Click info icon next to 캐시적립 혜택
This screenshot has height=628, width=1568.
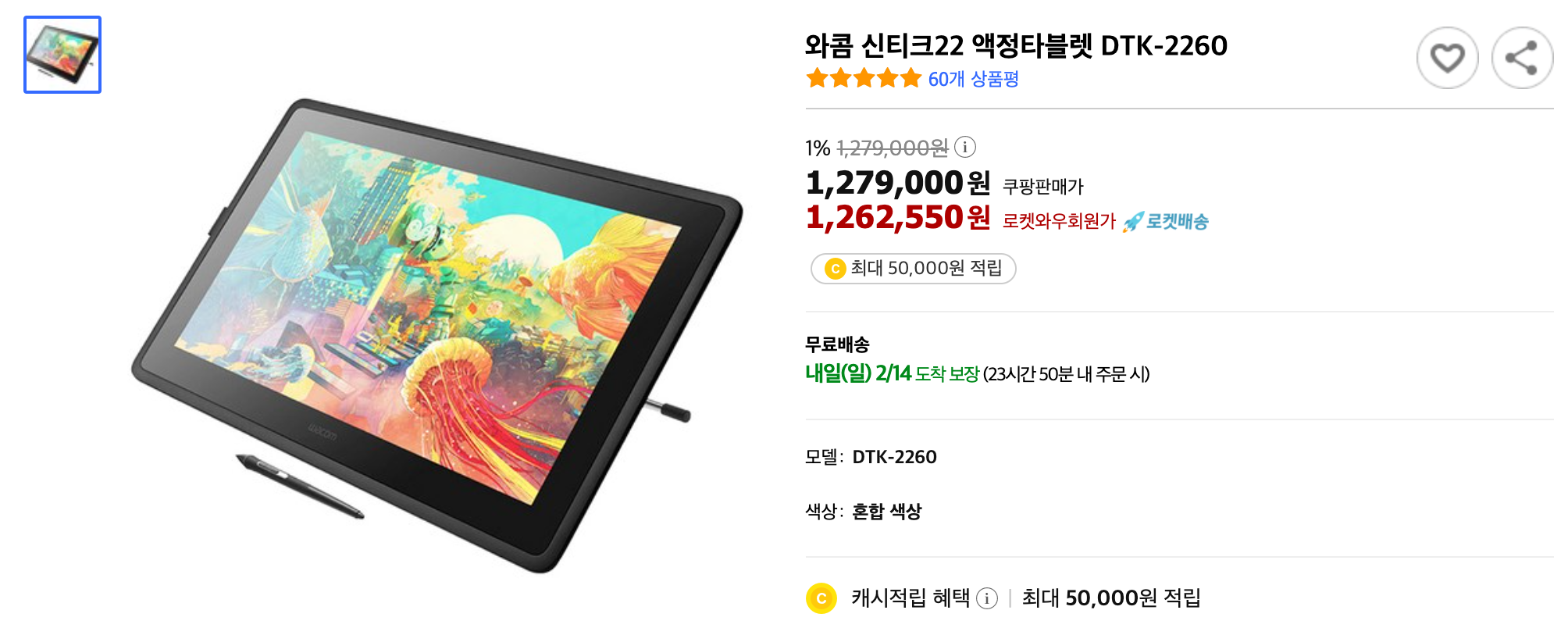[987, 598]
